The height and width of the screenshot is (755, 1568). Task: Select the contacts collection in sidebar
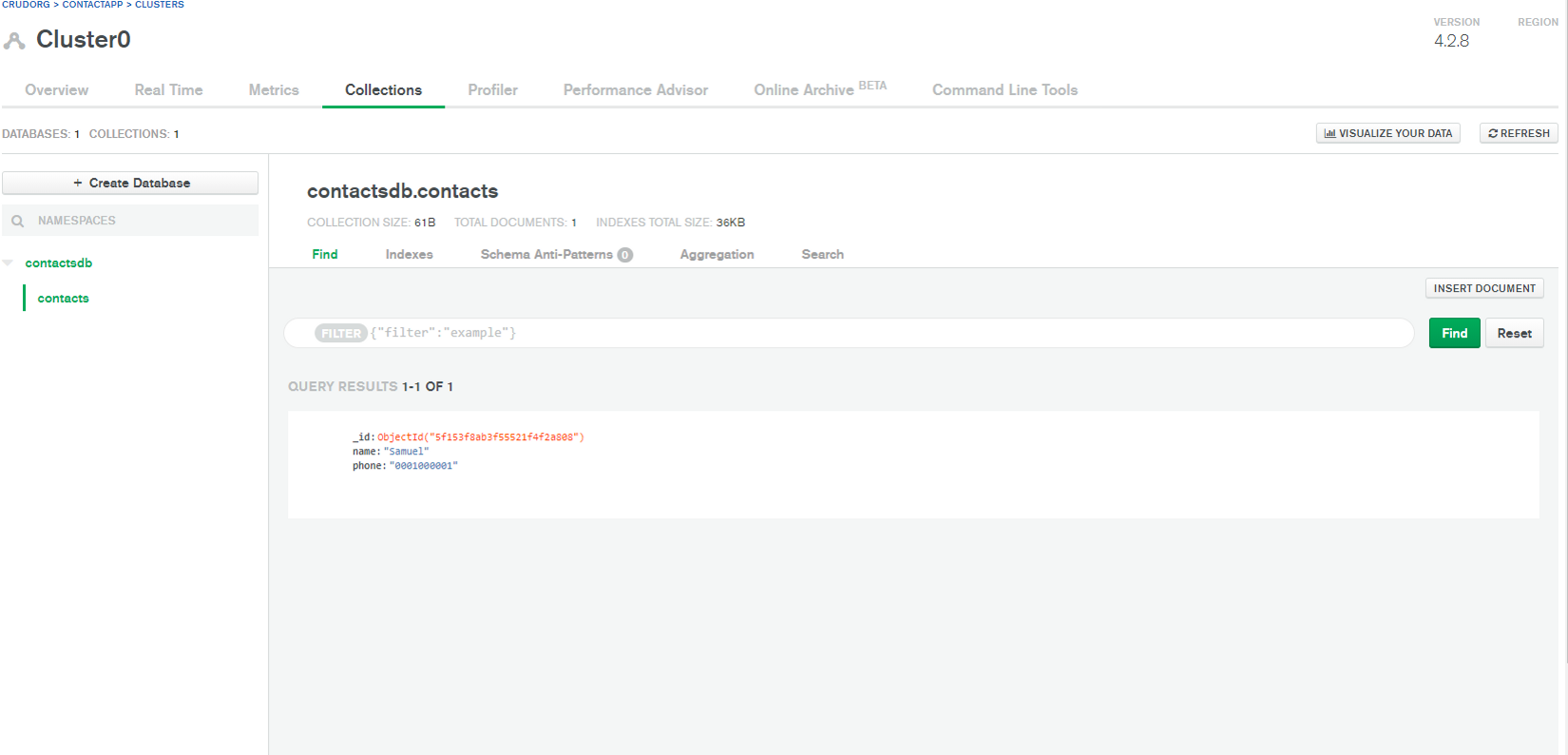63,299
